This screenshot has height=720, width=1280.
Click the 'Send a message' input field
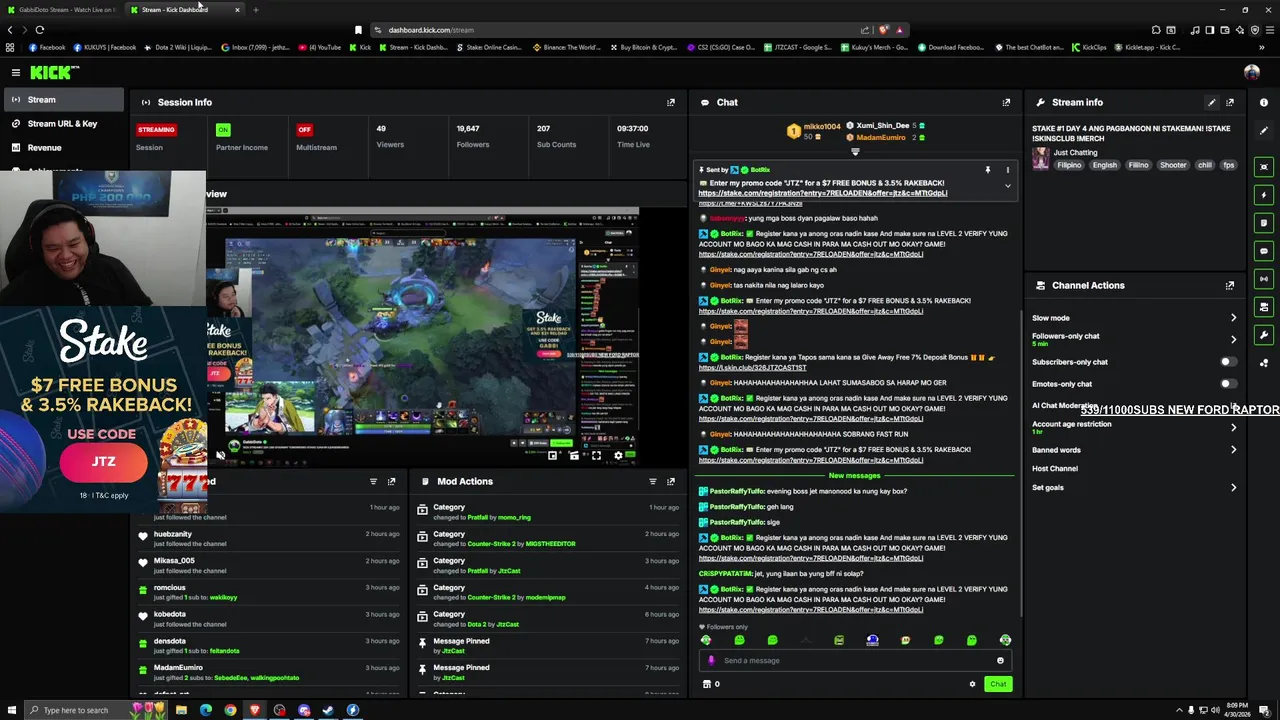(855, 660)
